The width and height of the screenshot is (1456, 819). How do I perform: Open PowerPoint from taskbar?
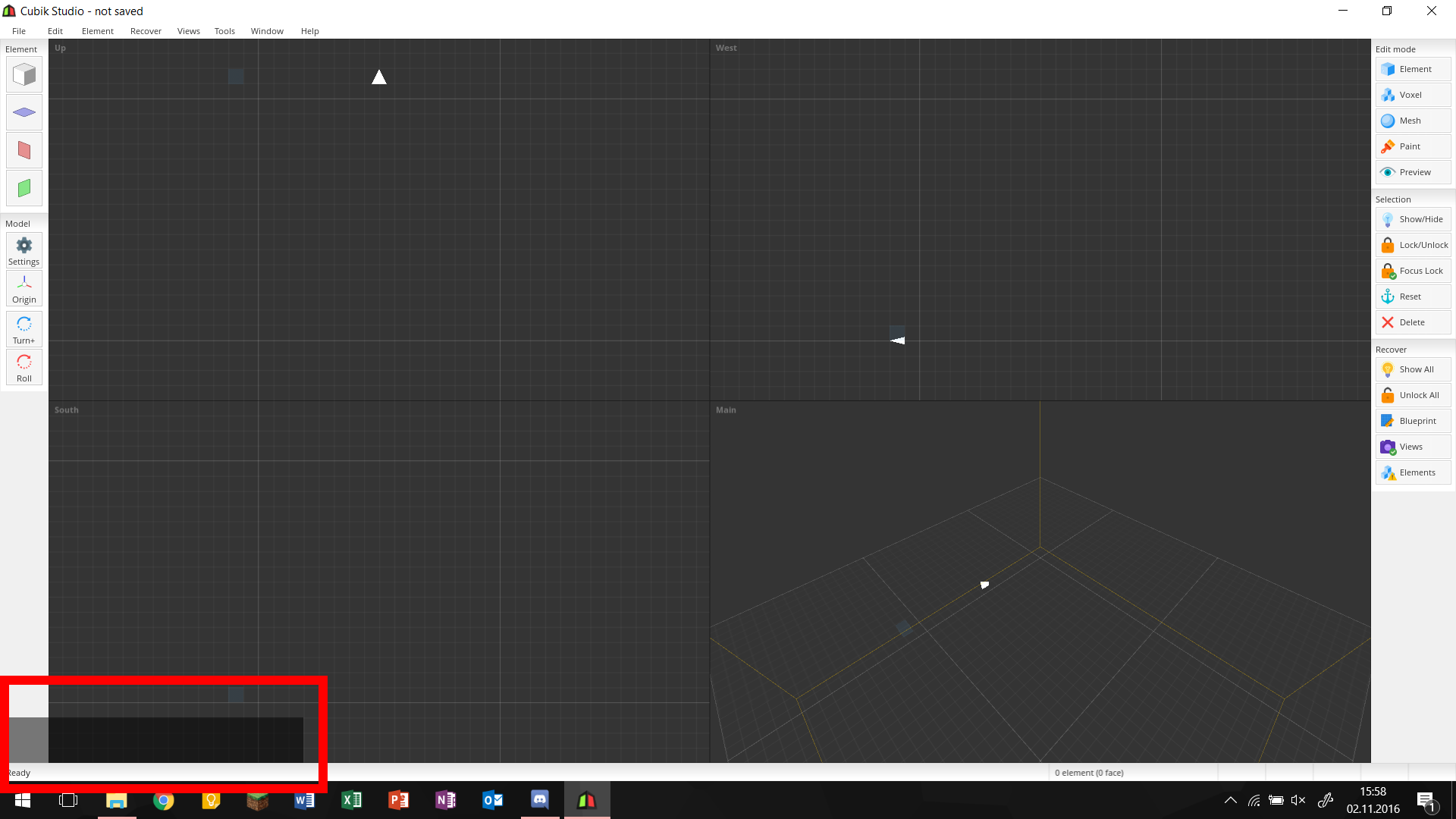click(x=398, y=800)
